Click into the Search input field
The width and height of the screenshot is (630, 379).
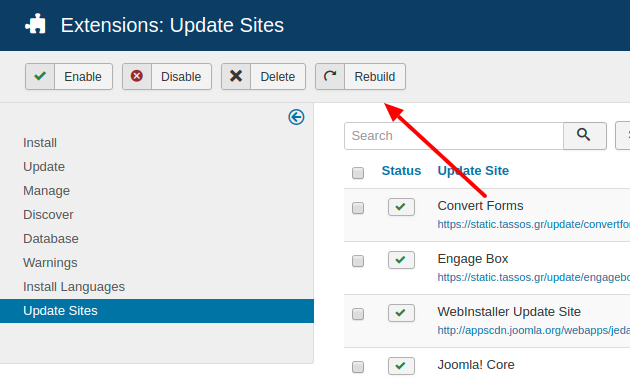tap(454, 136)
